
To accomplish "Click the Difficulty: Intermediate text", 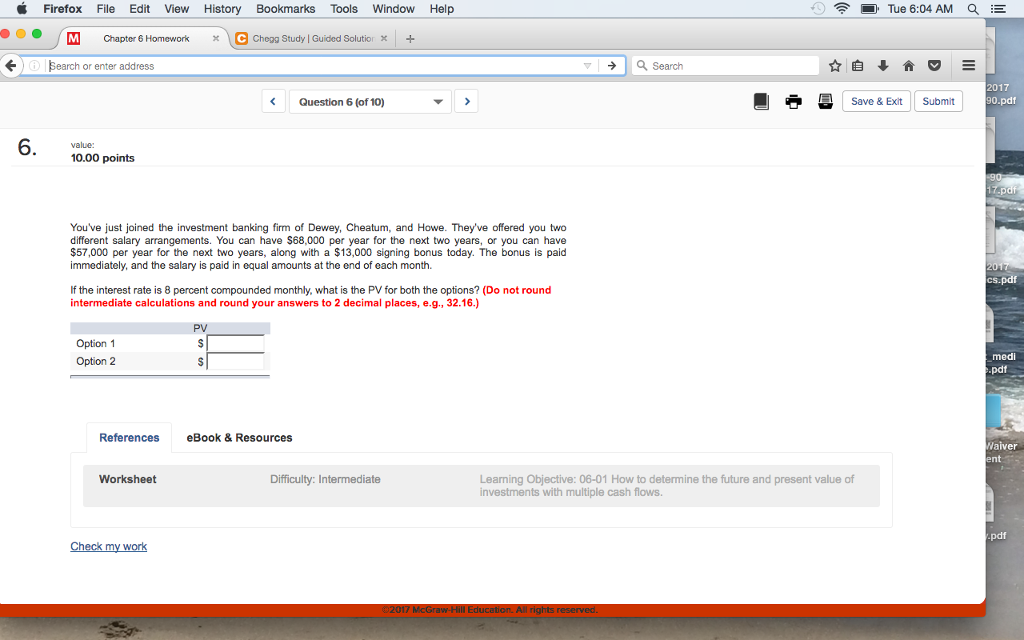I will [325, 479].
